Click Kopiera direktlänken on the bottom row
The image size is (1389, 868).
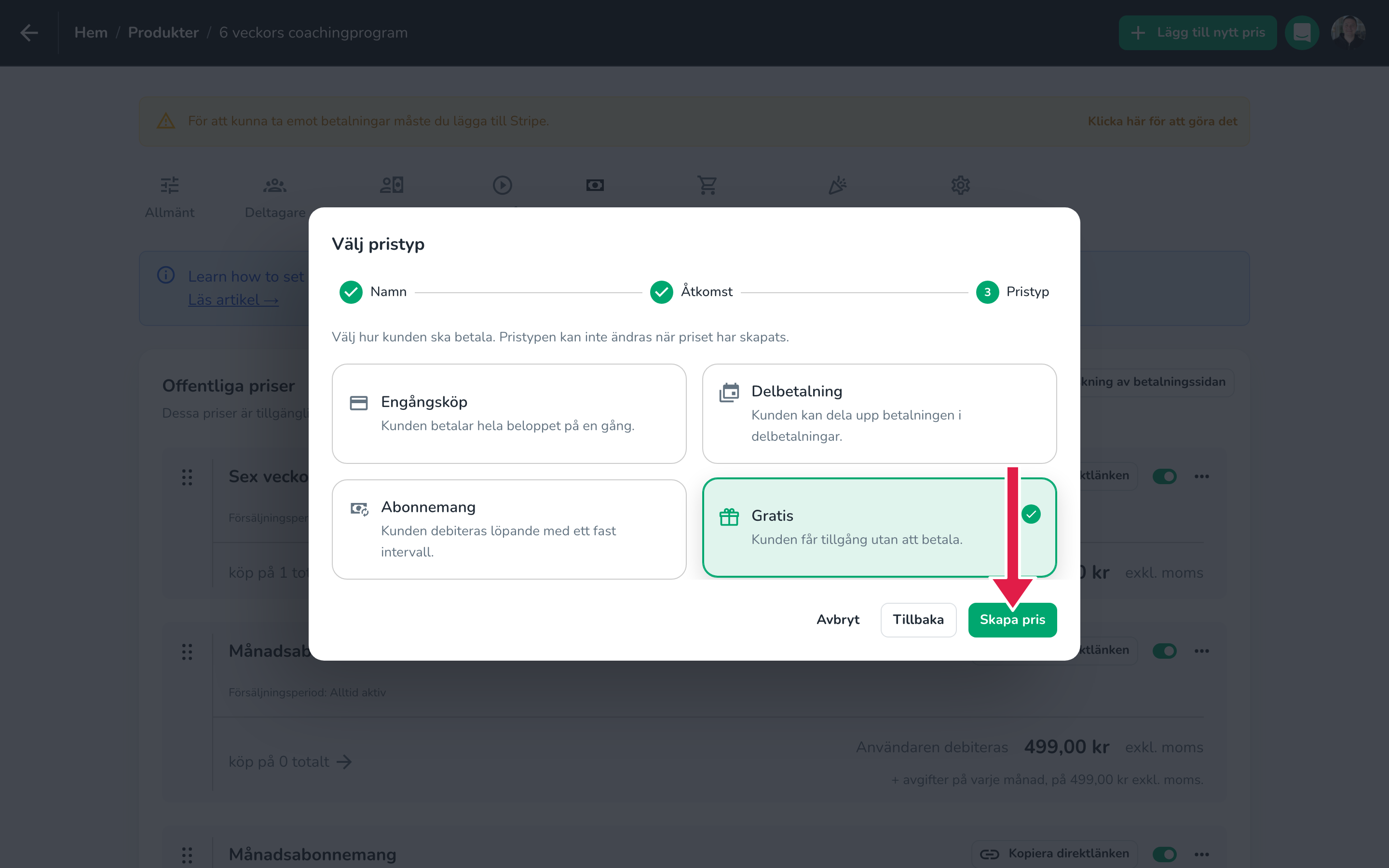coord(1055,854)
